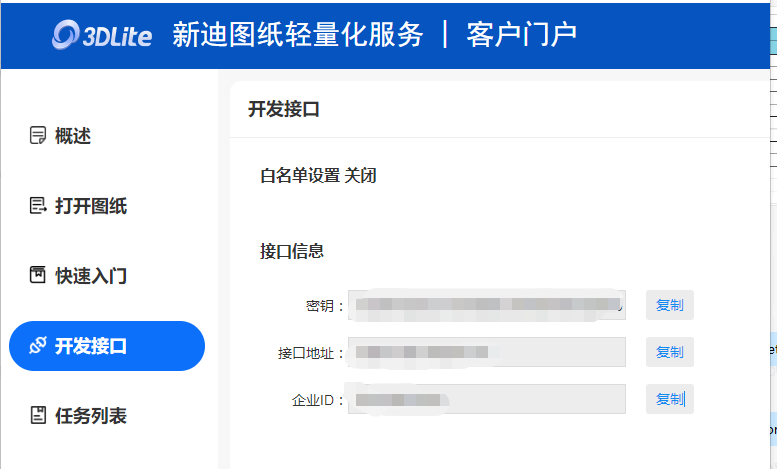
Task: Click the 白名单设置 关闭 status text
Action: pyautogui.click(x=318, y=176)
